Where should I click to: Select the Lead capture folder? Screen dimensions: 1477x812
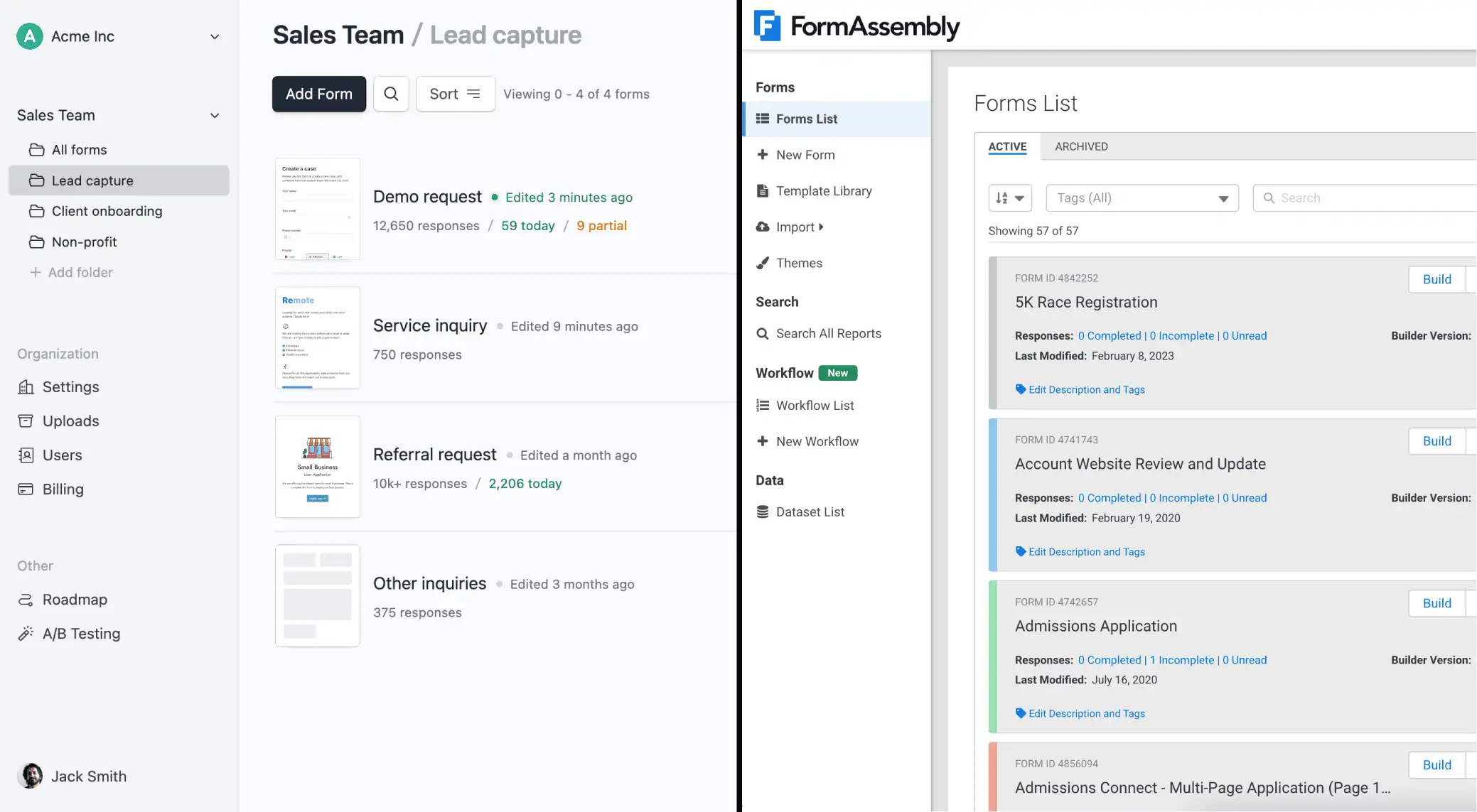(x=119, y=180)
